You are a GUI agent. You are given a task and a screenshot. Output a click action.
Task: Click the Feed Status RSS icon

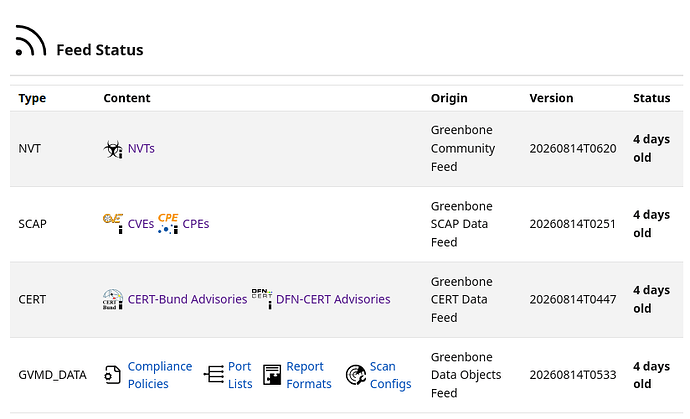coord(31,41)
